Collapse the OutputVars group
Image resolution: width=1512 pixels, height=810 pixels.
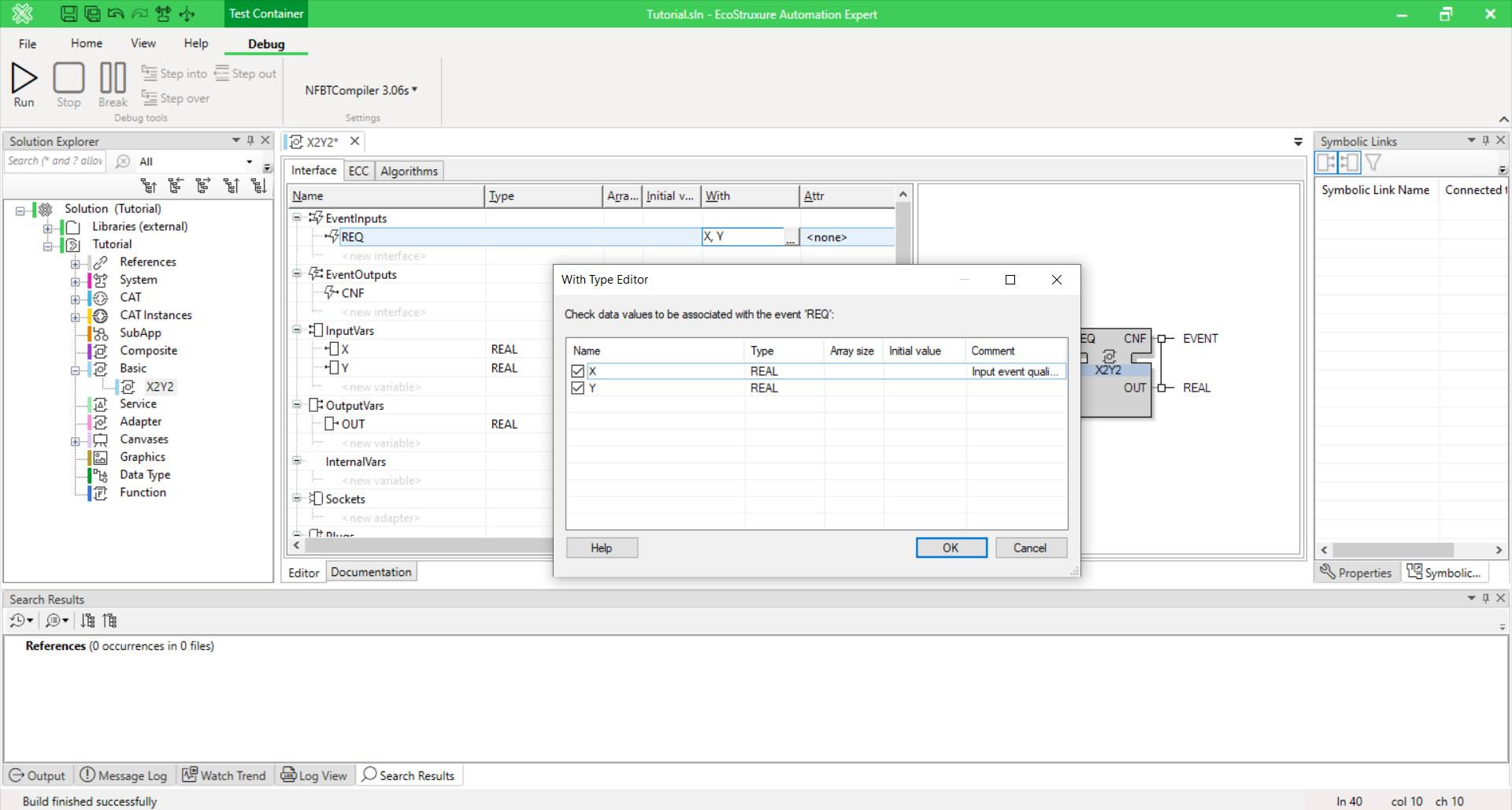tap(297, 404)
